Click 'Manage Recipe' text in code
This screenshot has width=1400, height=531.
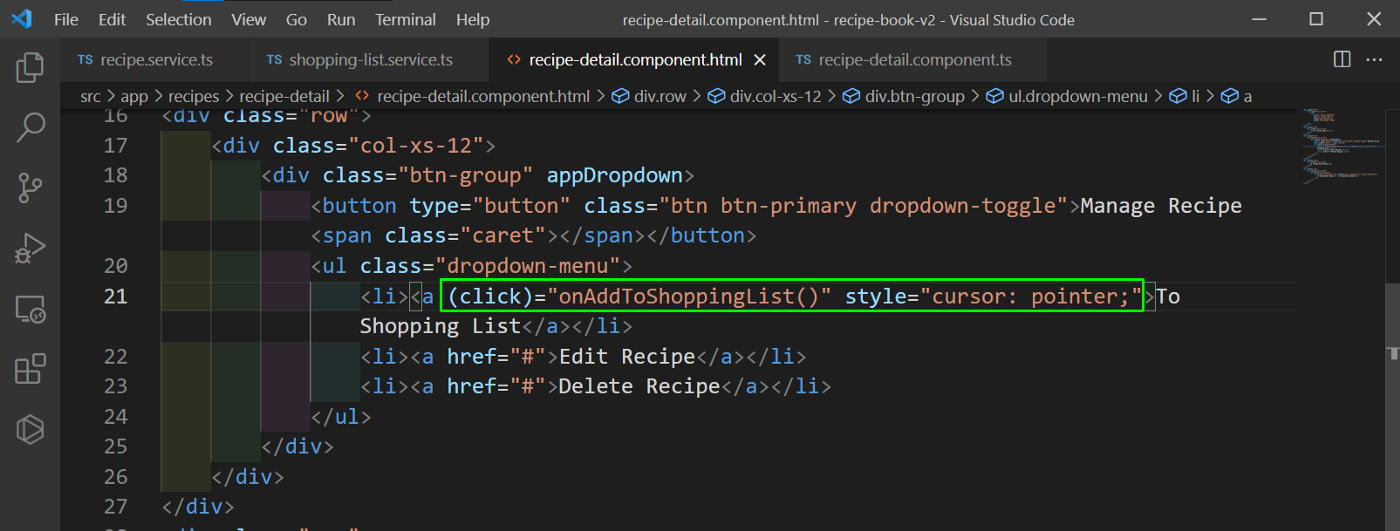click(x=1161, y=206)
